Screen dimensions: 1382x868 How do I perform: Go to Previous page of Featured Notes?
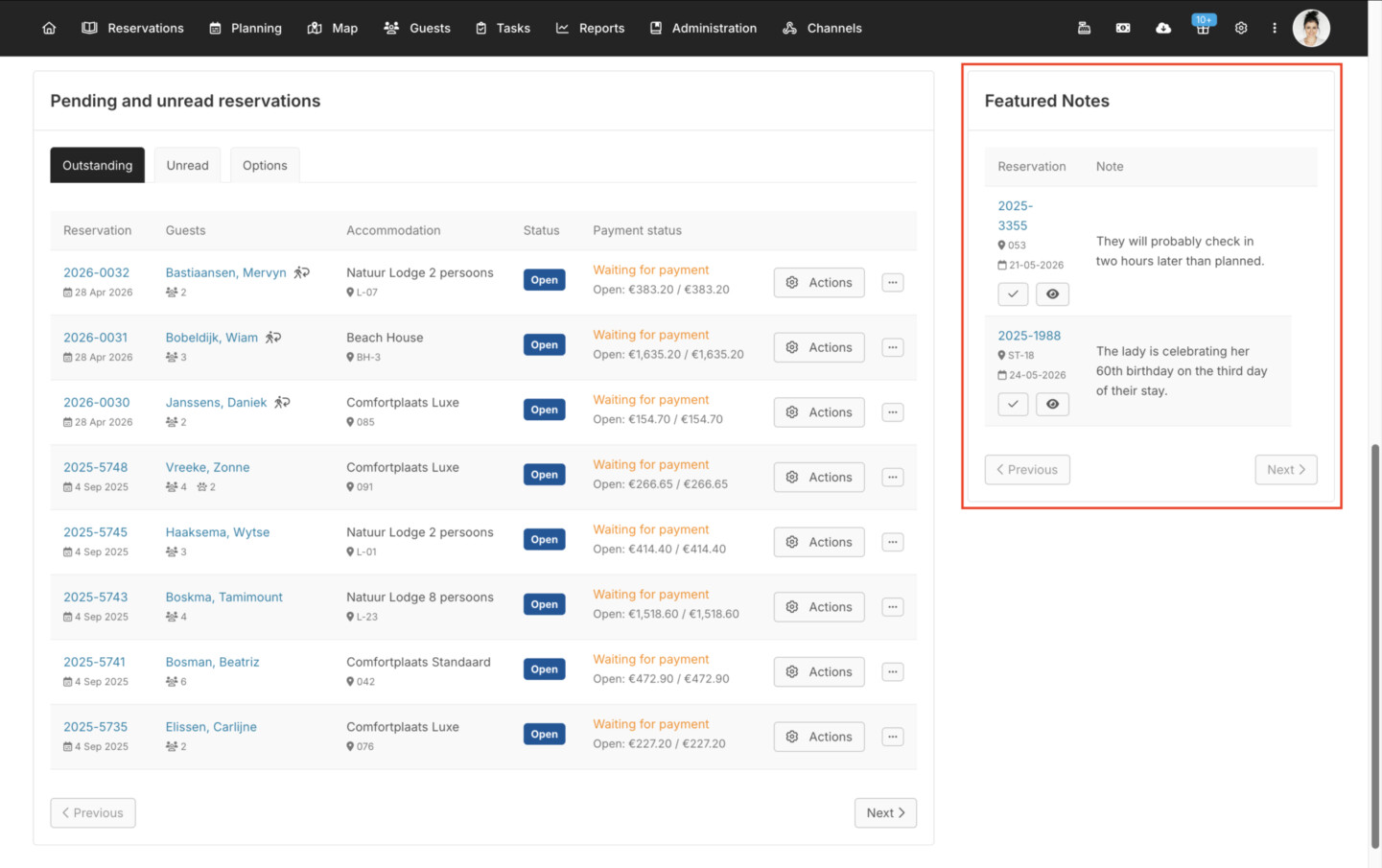point(1027,469)
